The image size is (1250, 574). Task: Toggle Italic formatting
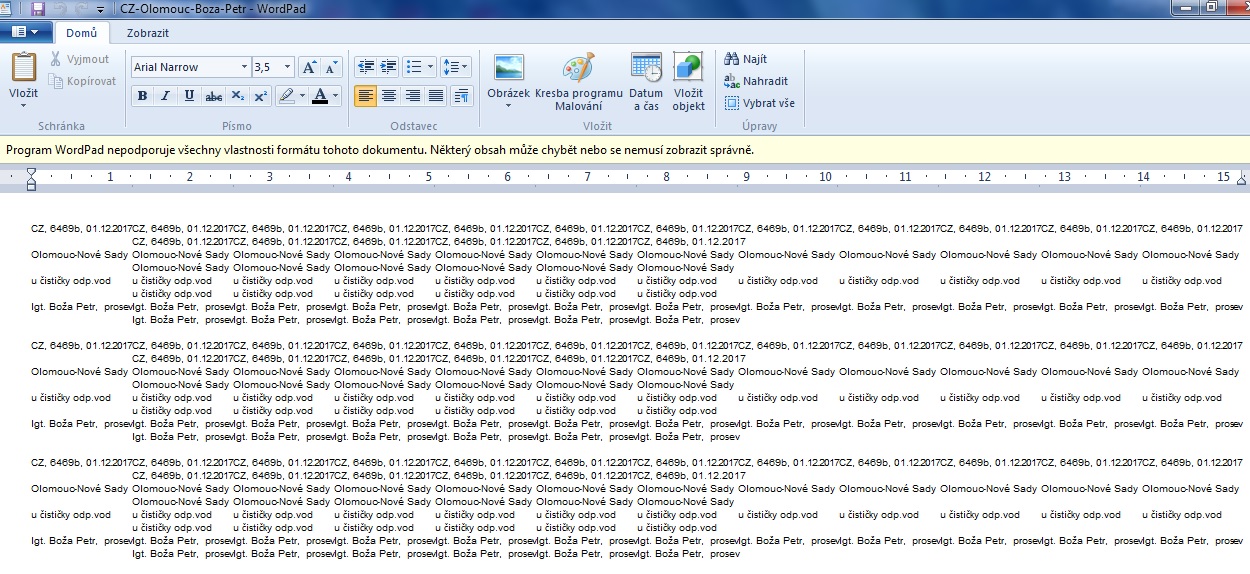coord(165,96)
